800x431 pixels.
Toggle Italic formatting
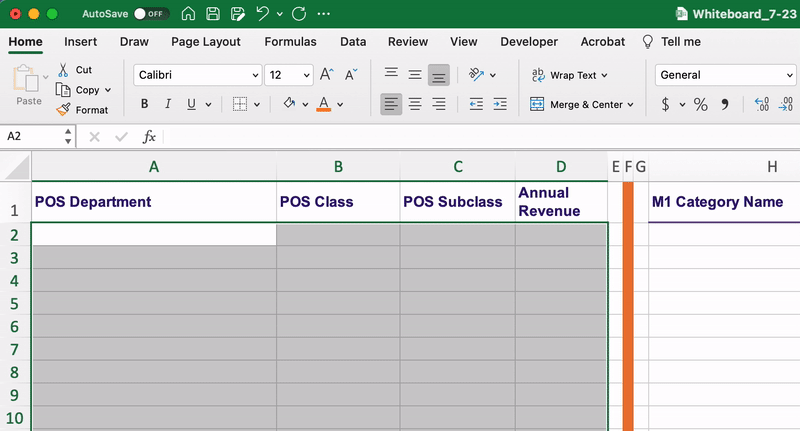(167, 104)
